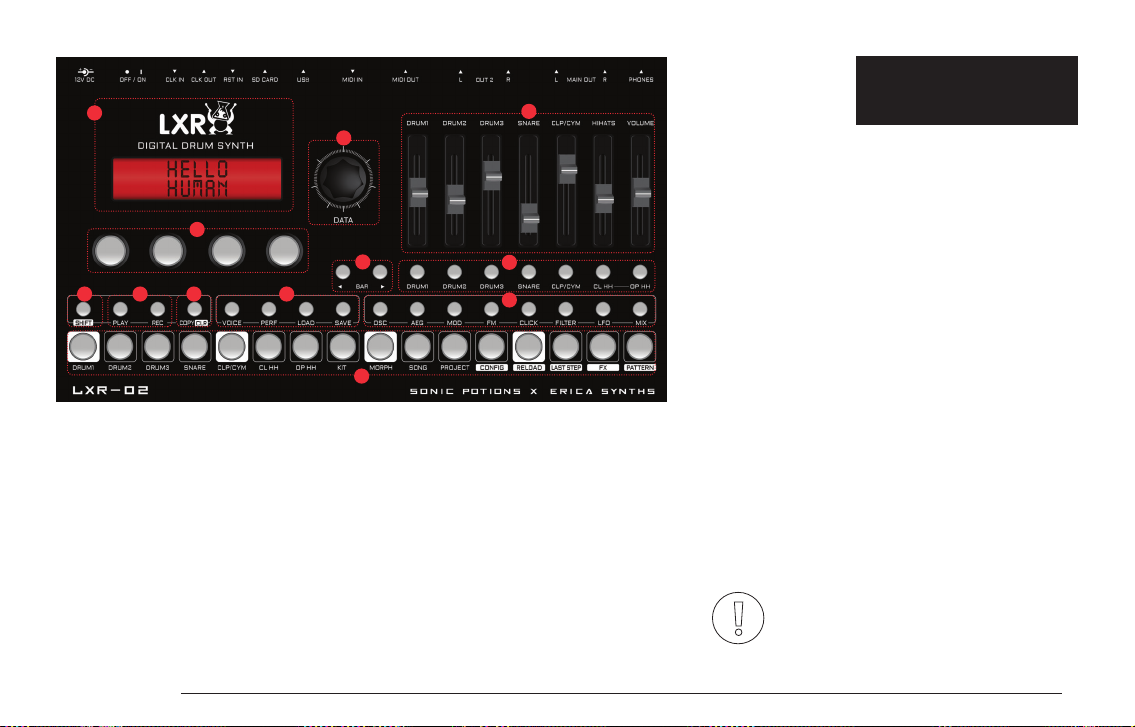Viewport: 1135px width, 727px height.
Task: Open the LOAD menu button
Action: (305, 310)
